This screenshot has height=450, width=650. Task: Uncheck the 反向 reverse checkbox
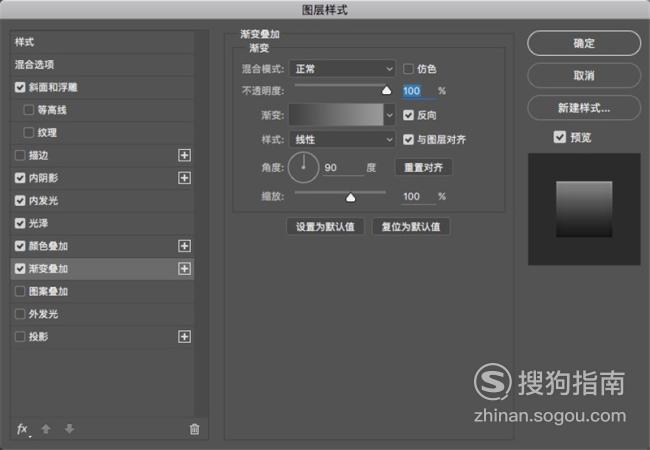[408, 115]
